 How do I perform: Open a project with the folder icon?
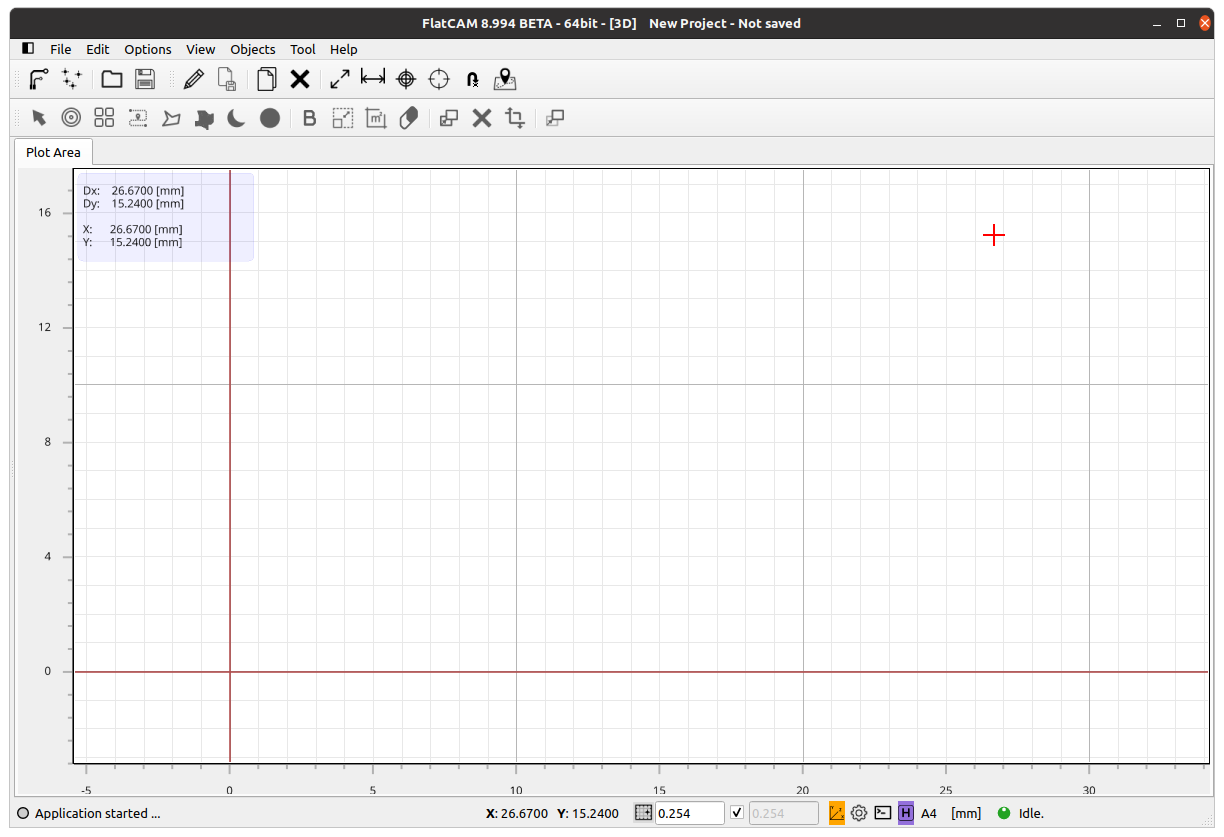(112, 79)
